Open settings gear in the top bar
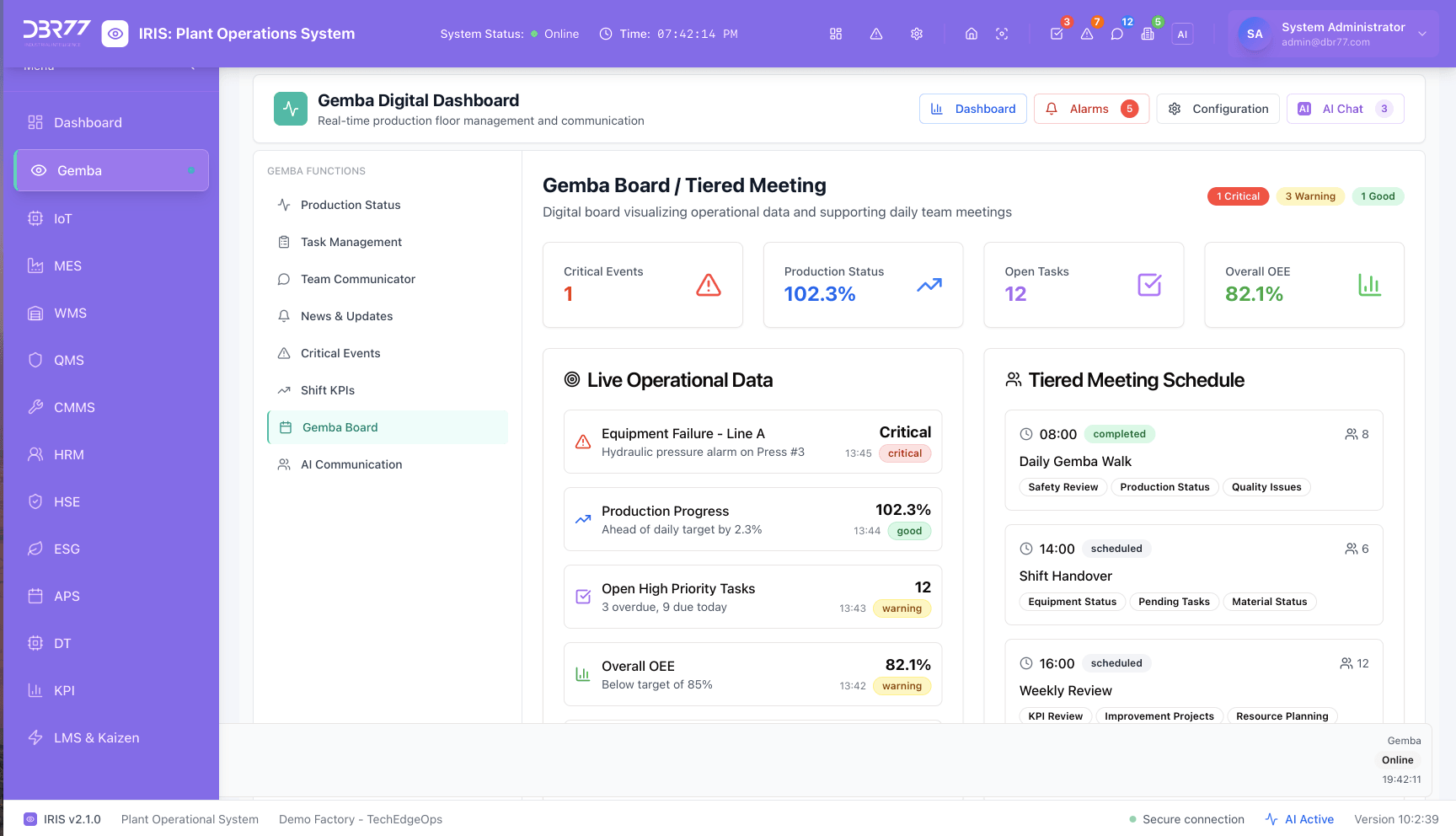Viewport: 1456px width, 836px height. pos(916,34)
